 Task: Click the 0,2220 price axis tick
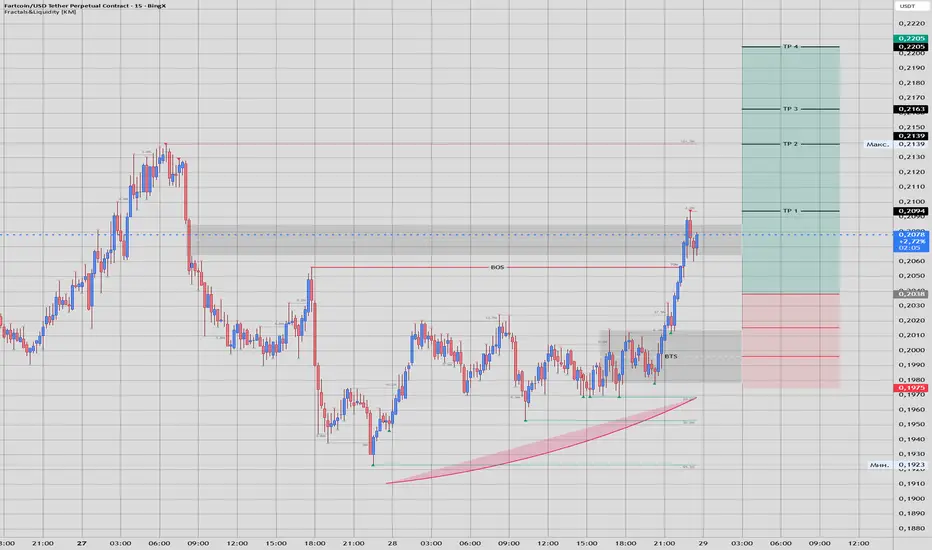(911, 24)
